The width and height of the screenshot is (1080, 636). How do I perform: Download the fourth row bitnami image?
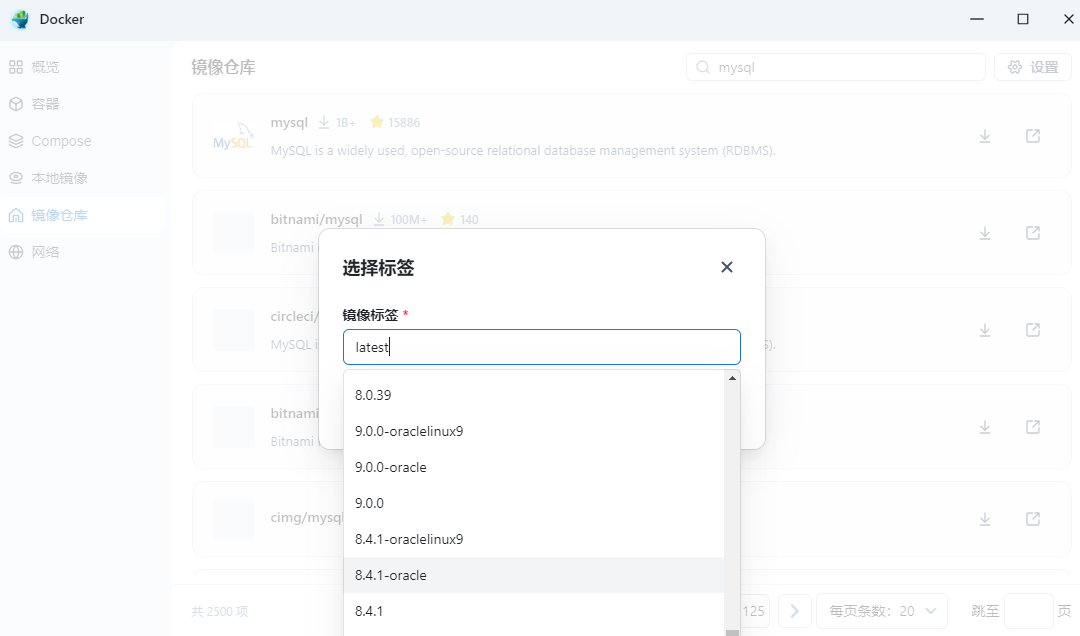click(x=985, y=427)
